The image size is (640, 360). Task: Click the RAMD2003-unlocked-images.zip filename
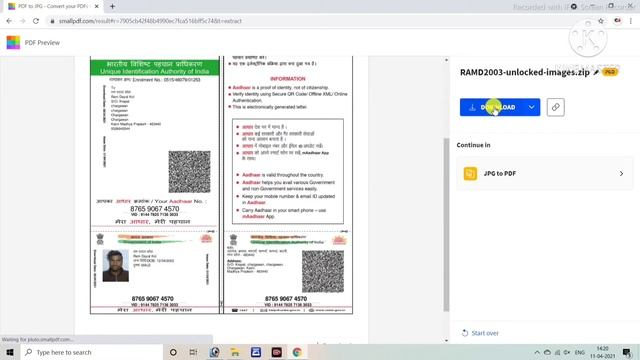pyautogui.click(x=524, y=72)
